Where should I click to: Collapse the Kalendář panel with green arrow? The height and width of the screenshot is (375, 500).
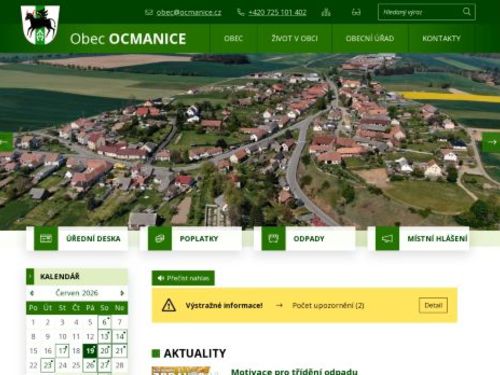click(x=30, y=276)
